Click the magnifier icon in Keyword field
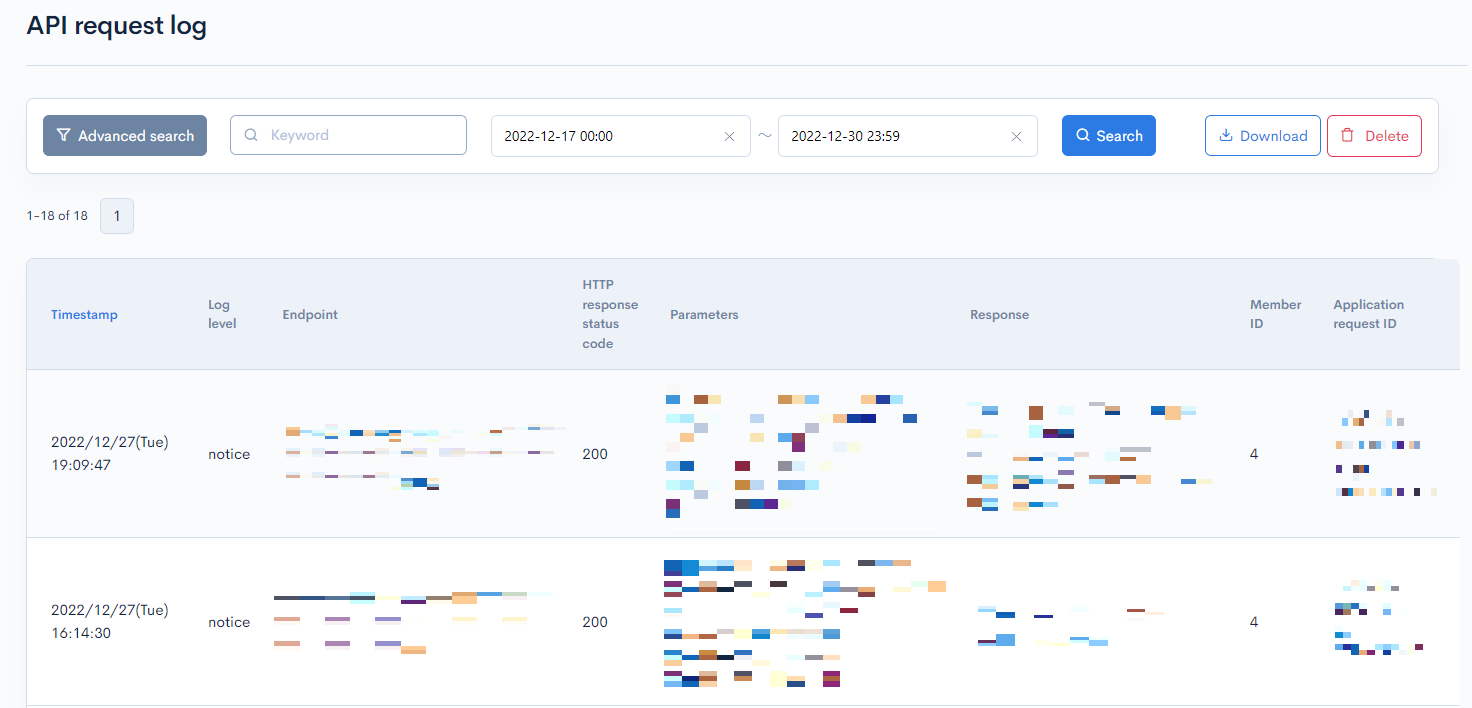The height and width of the screenshot is (708, 1472). point(251,135)
